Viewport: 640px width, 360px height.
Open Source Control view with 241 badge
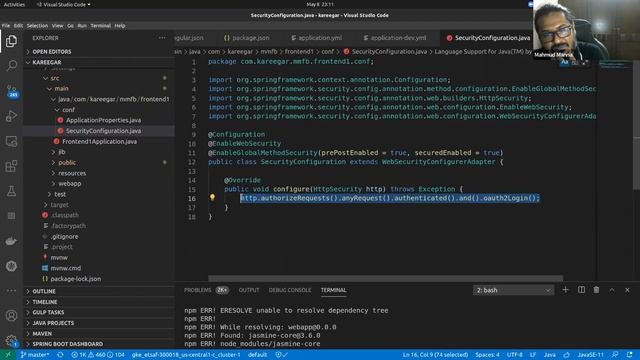pyautogui.click(x=11, y=91)
